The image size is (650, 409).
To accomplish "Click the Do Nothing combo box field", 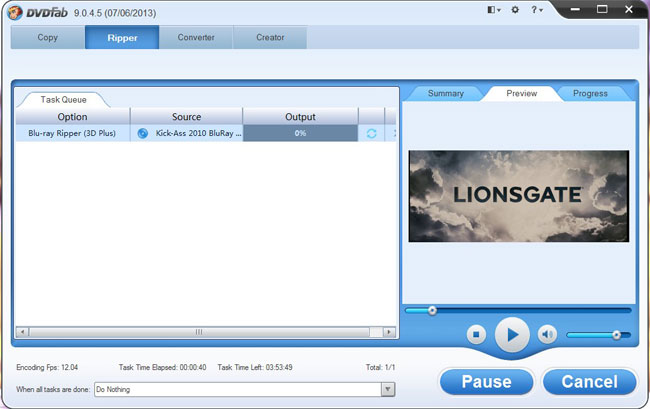I will pyautogui.click(x=245, y=389).
